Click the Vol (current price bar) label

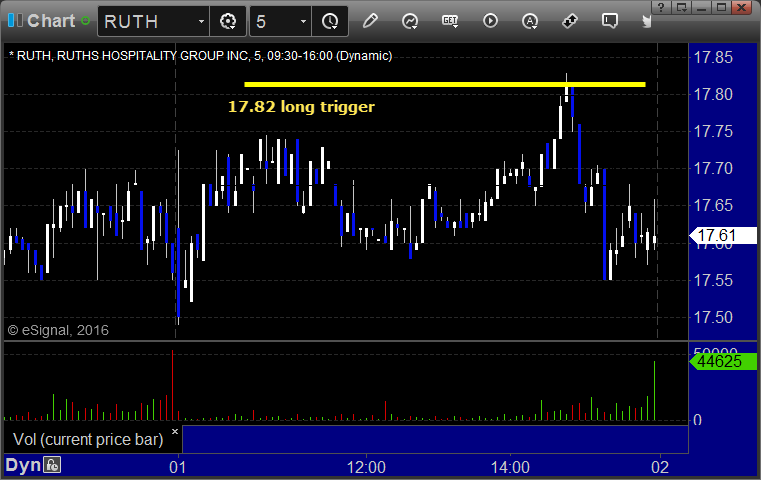pos(88,439)
